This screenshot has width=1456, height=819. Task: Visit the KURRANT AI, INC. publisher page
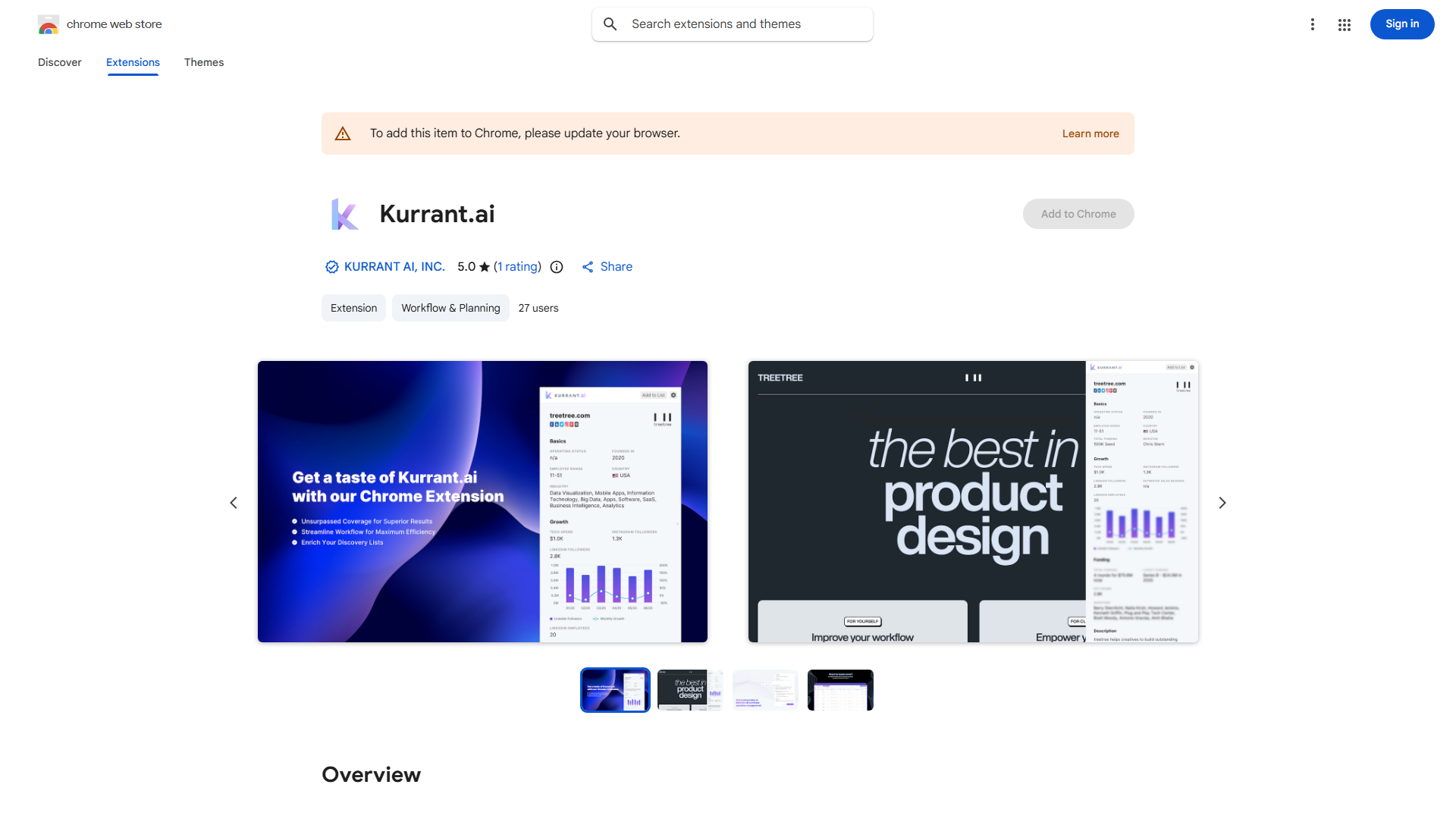coord(394,266)
